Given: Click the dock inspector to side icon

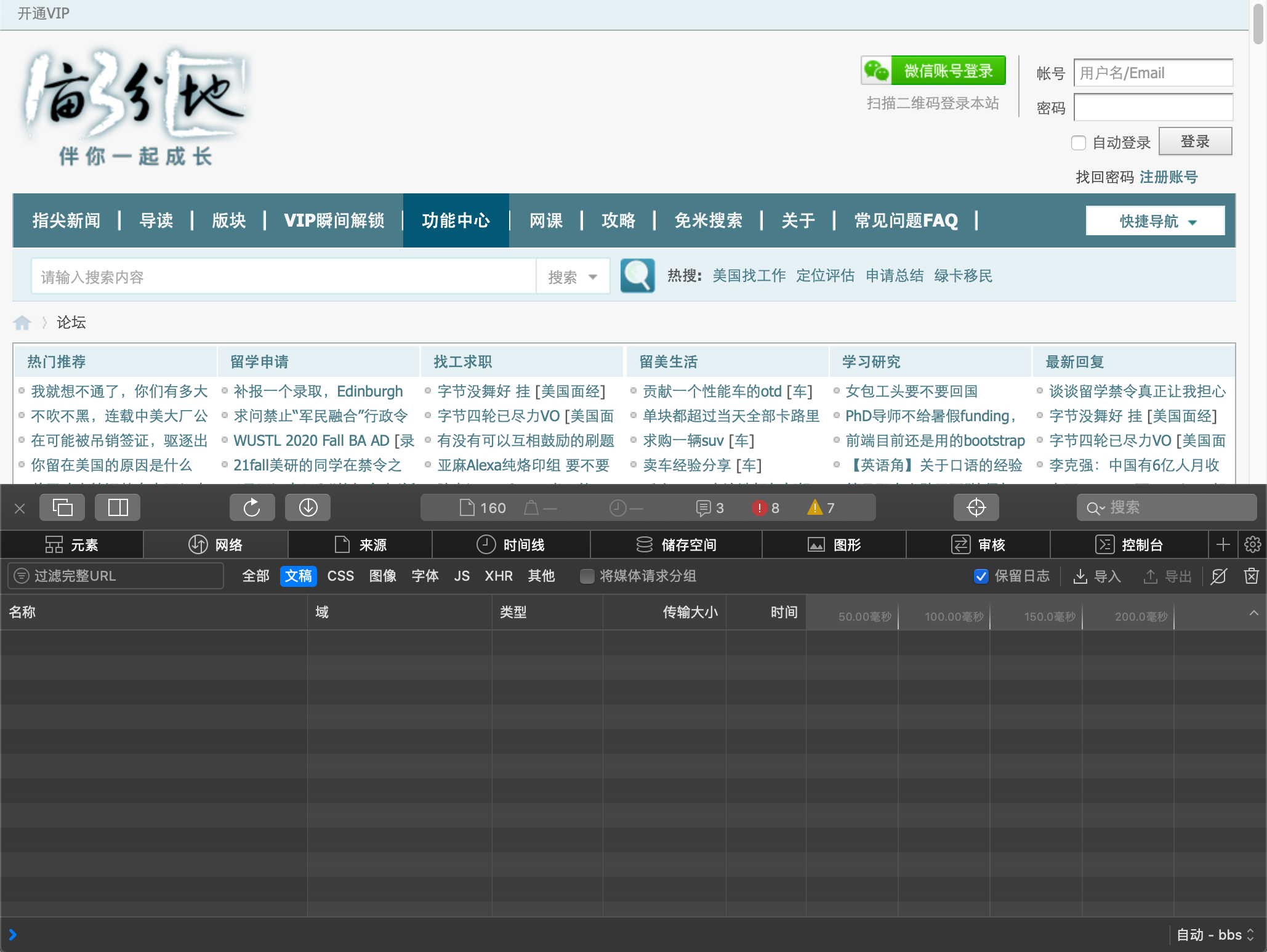Looking at the screenshot, I should click(118, 507).
